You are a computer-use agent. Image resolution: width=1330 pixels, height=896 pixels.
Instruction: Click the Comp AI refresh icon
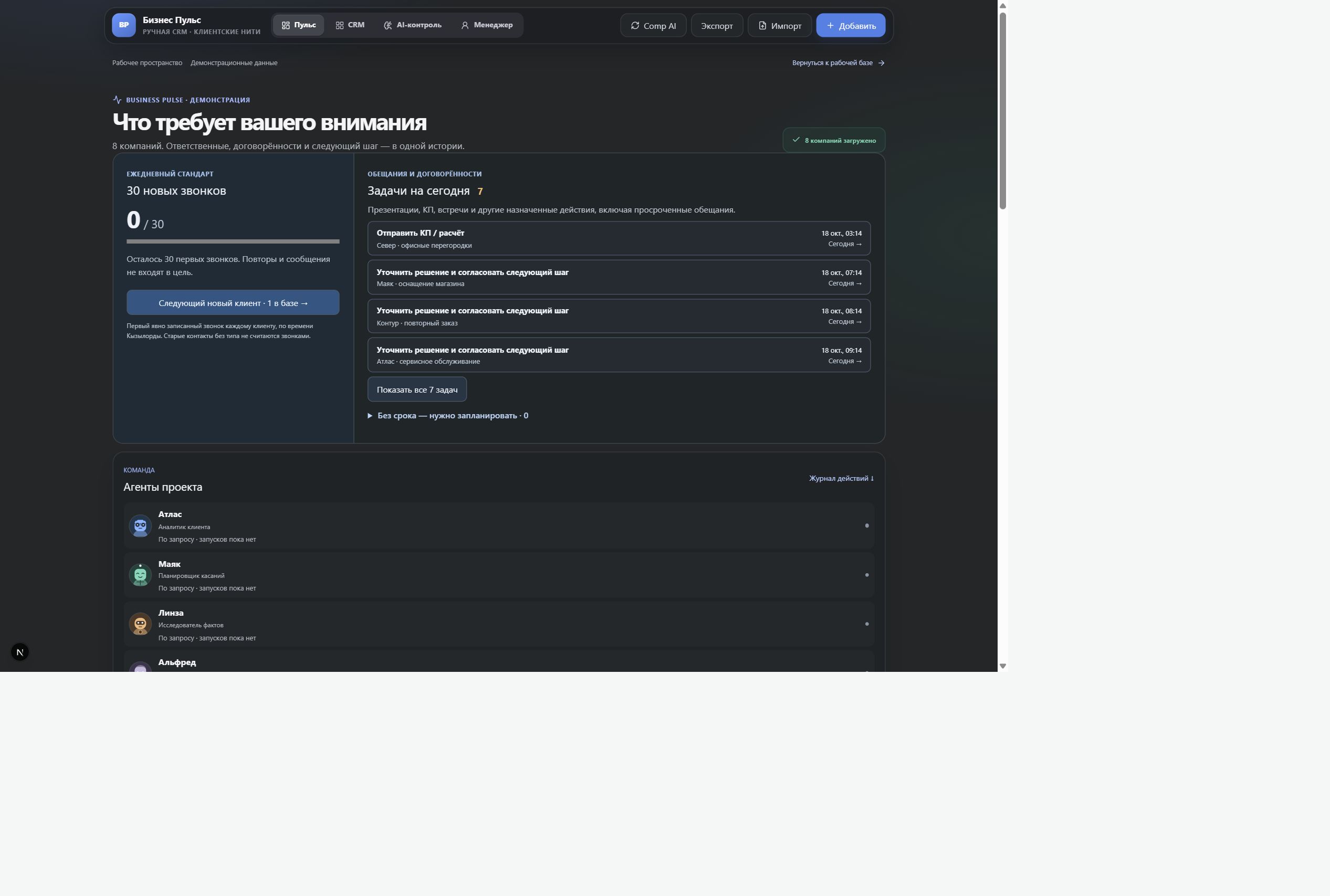(635, 26)
